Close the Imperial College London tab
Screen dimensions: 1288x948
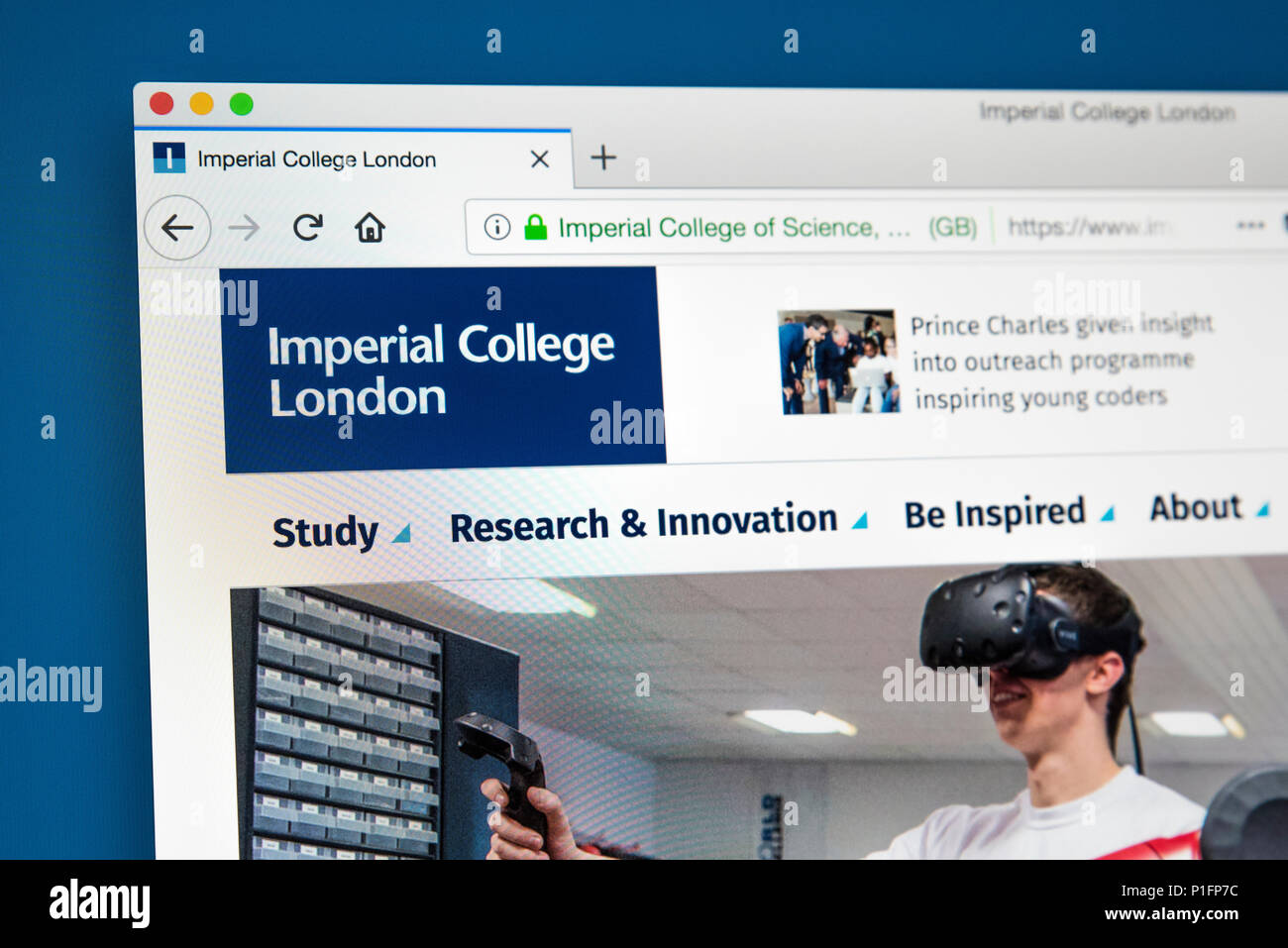coord(539,158)
